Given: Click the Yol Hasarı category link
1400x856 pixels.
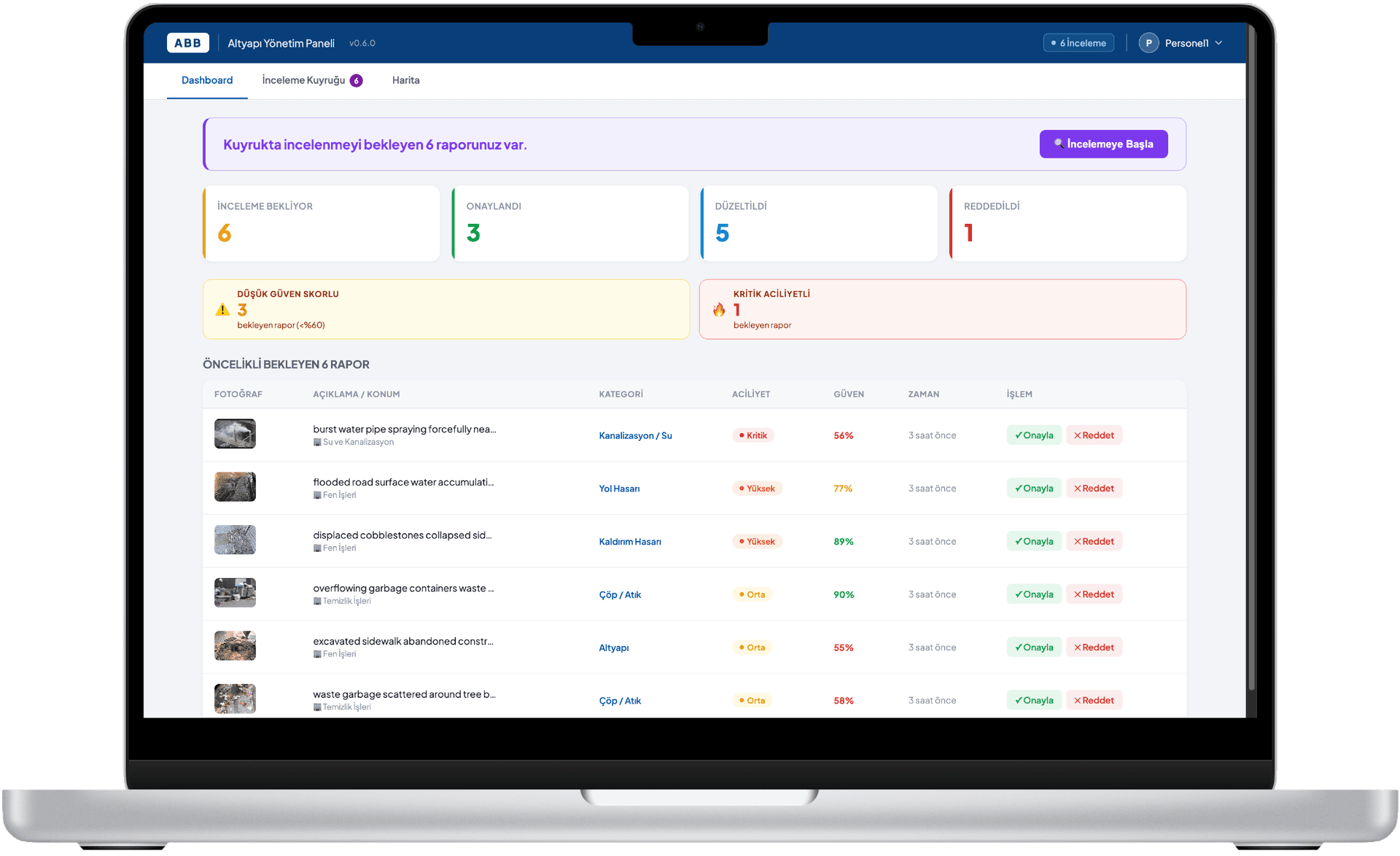Looking at the screenshot, I should [619, 489].
